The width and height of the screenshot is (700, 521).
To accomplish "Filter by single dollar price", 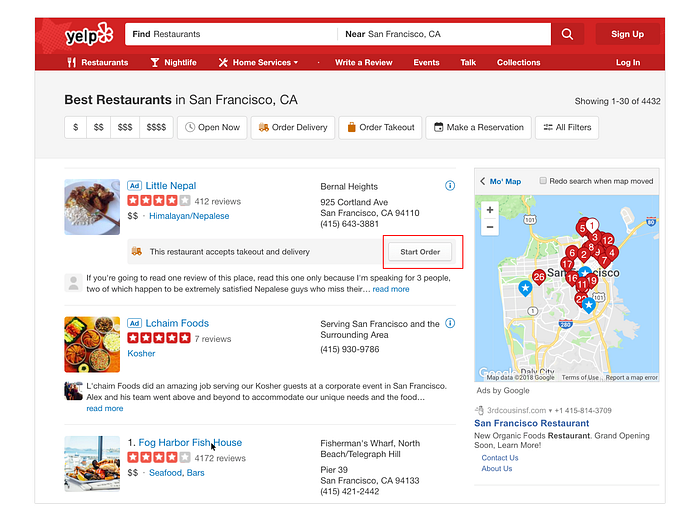I will tap(76, 128).
